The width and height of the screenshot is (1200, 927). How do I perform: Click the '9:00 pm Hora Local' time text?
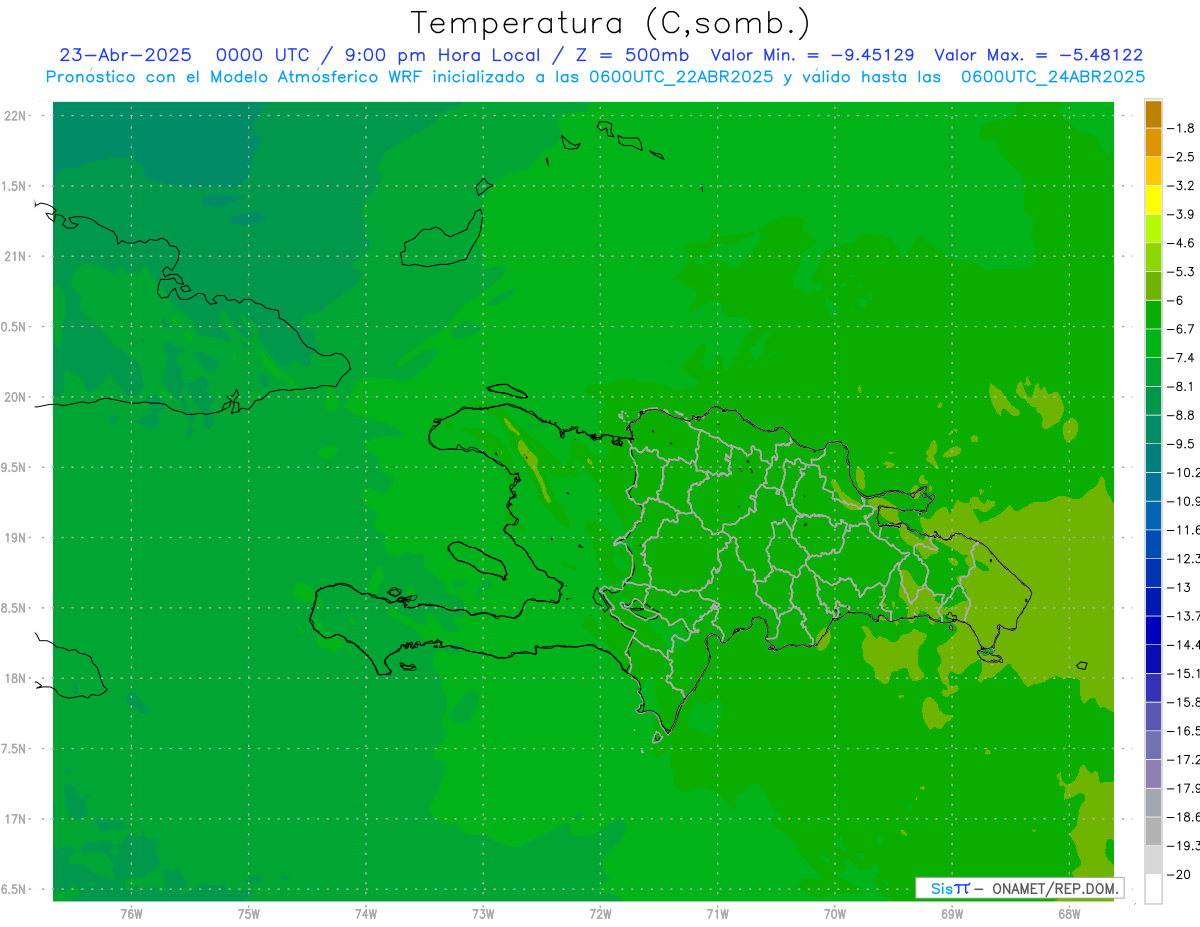(x=442, y=55)
